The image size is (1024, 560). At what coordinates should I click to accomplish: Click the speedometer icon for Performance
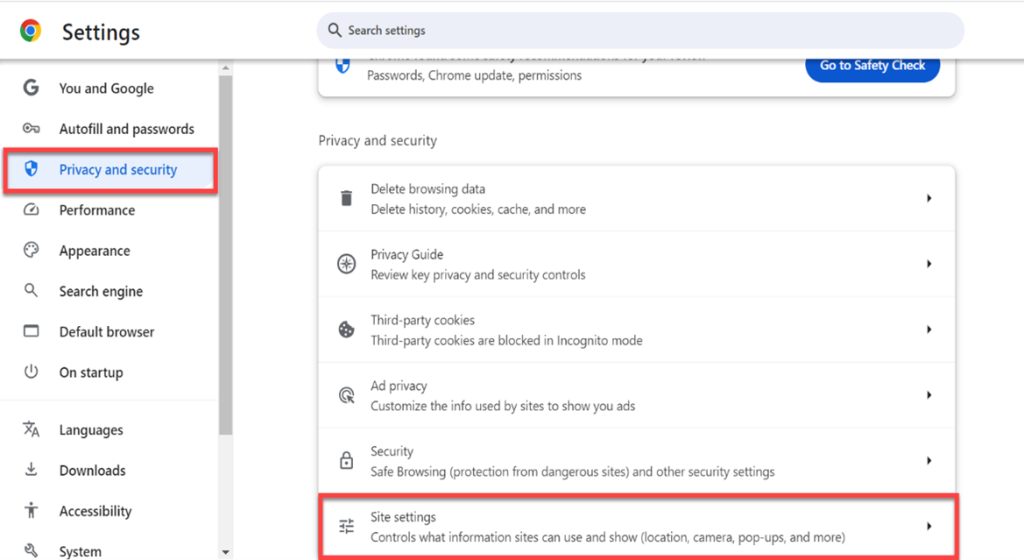tap(31, 210)
